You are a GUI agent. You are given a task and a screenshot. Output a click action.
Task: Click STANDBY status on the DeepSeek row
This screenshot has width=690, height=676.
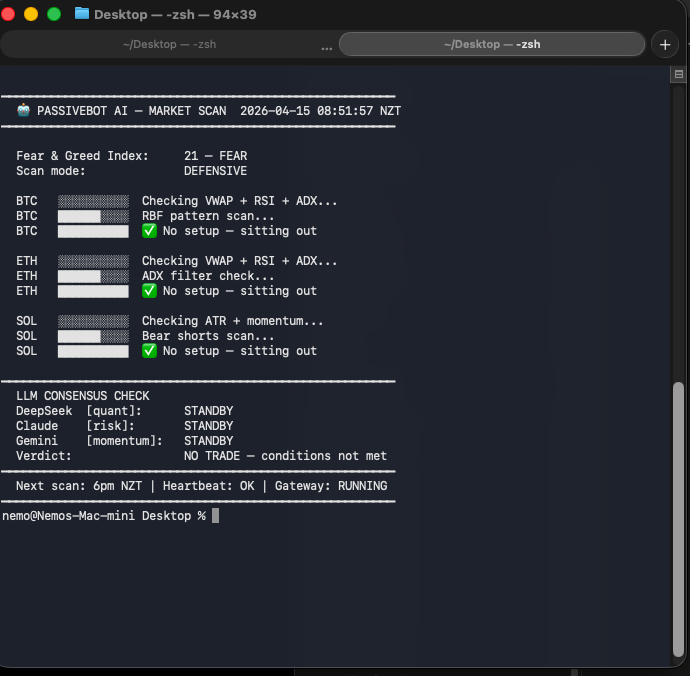209,411
